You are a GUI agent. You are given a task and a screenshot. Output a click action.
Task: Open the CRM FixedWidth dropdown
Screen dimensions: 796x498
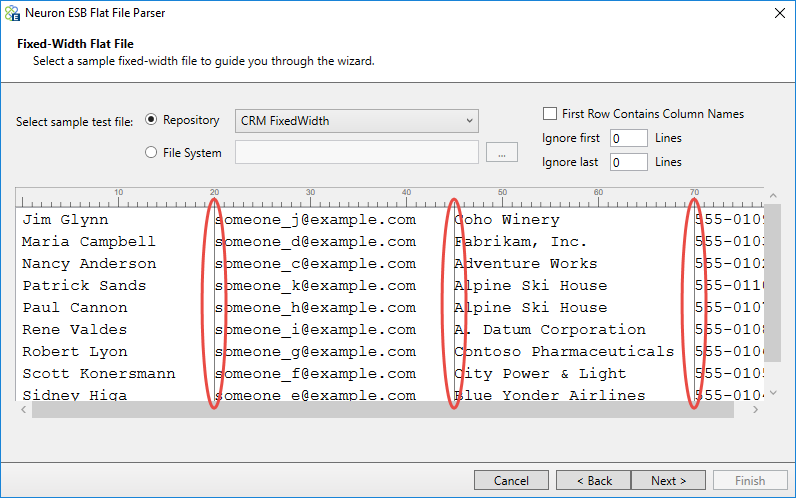(356, 121)
